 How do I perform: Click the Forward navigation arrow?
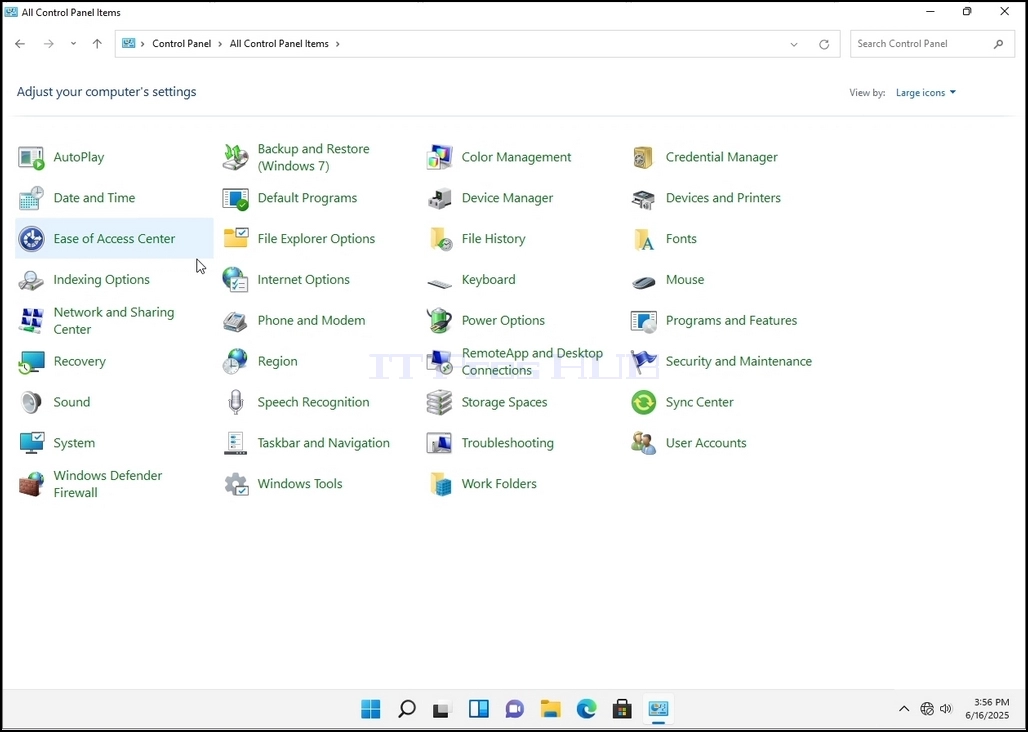tap(49, 44)
